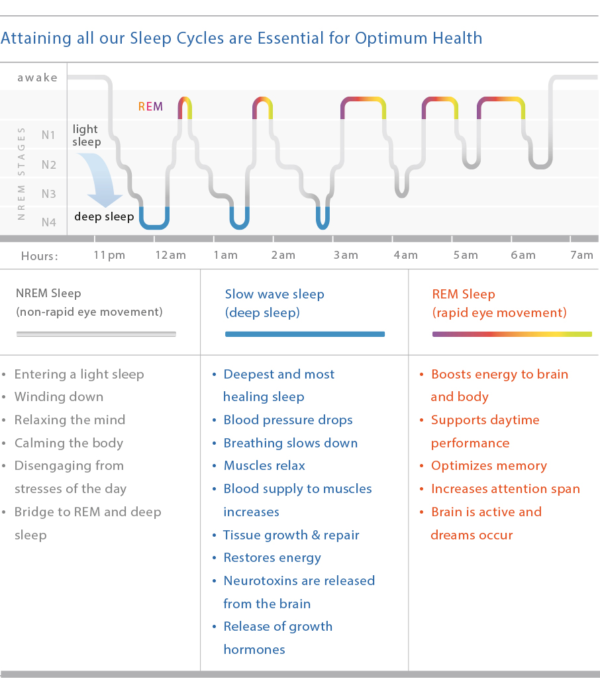
Task: Click the gradient bar under REM Sleep
Action: (x=511, y=334)
